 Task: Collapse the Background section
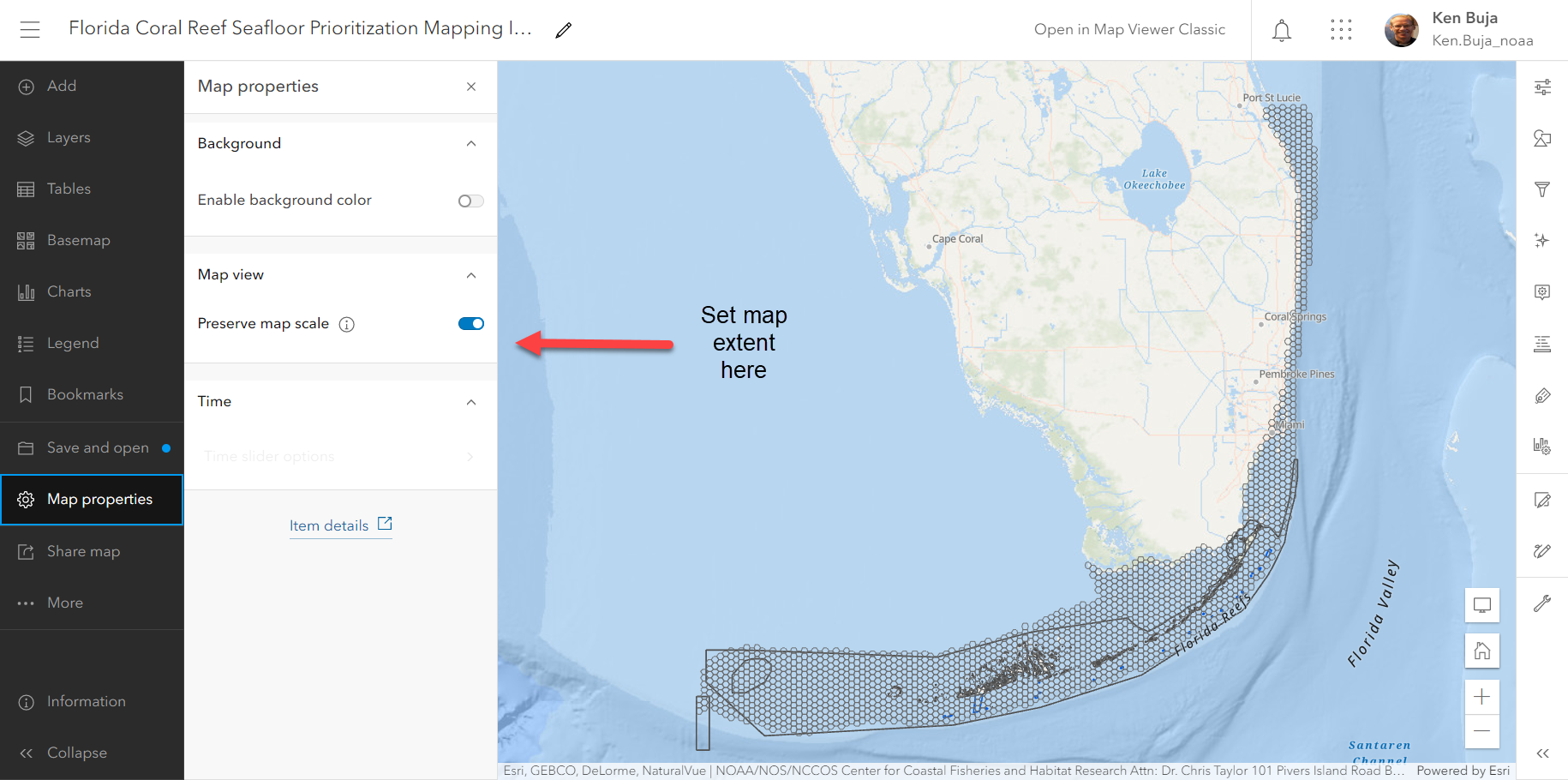(470, 144)
